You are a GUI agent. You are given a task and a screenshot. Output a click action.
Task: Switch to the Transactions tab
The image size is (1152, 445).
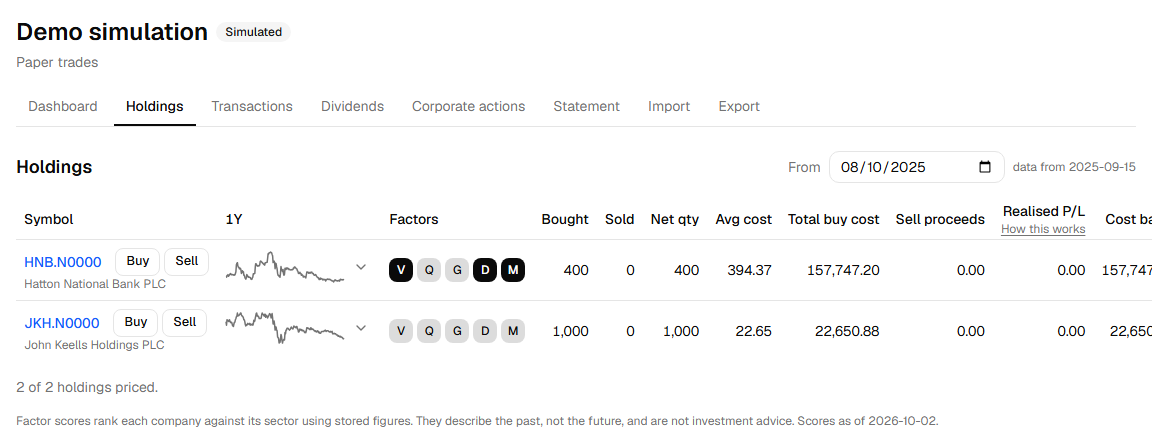tap(252, 106)
